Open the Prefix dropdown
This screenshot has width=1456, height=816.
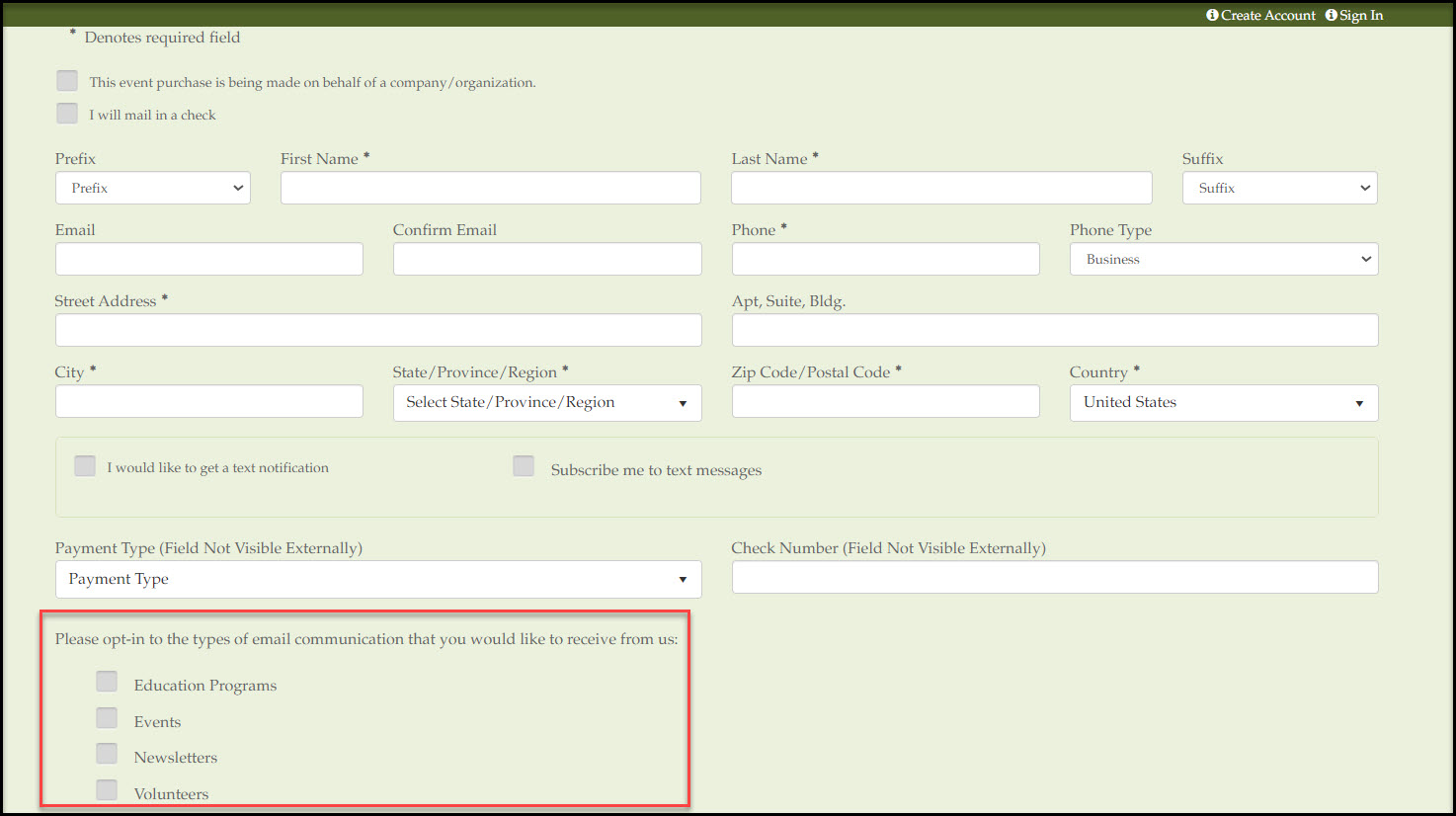[x=153, y=188]
